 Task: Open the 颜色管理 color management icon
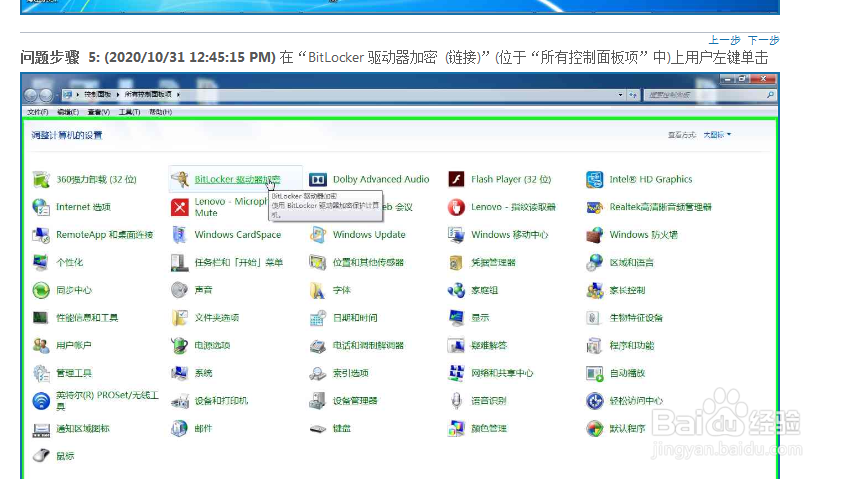tap(456, 428)
